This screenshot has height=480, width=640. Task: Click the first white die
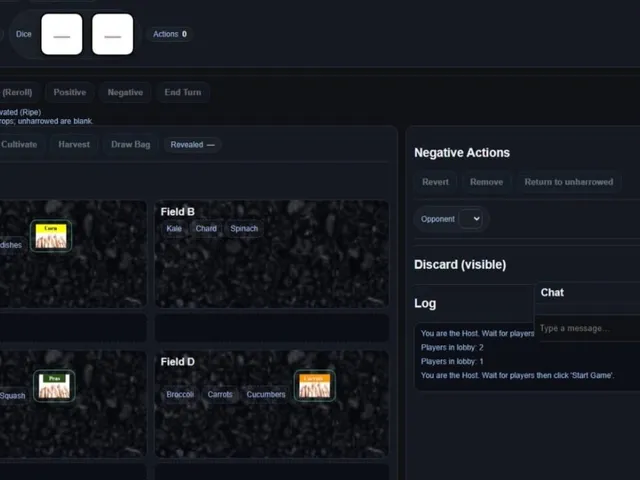tap(62, 34)
